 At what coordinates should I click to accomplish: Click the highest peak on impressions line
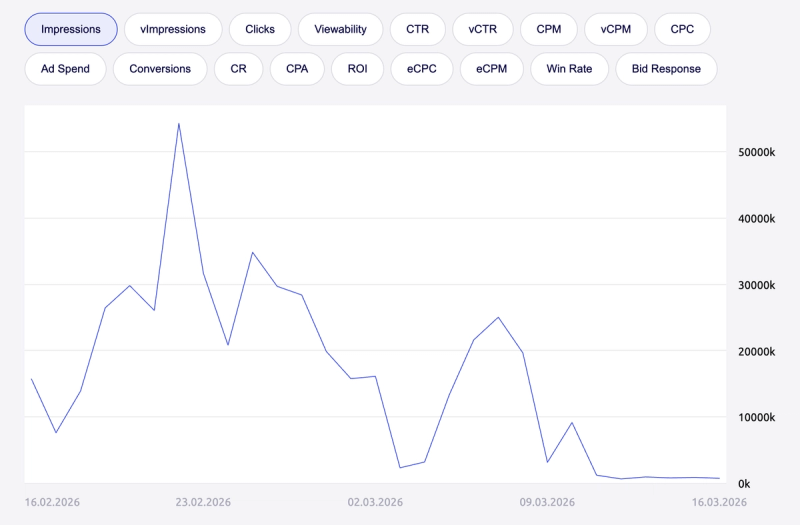coord(179,124)
